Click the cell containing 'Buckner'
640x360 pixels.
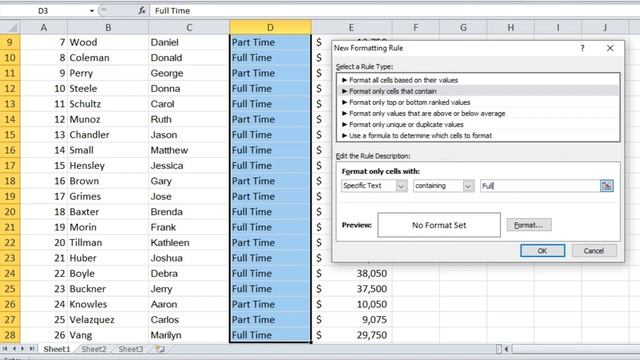pyautogui.click(x=108, y=289)
